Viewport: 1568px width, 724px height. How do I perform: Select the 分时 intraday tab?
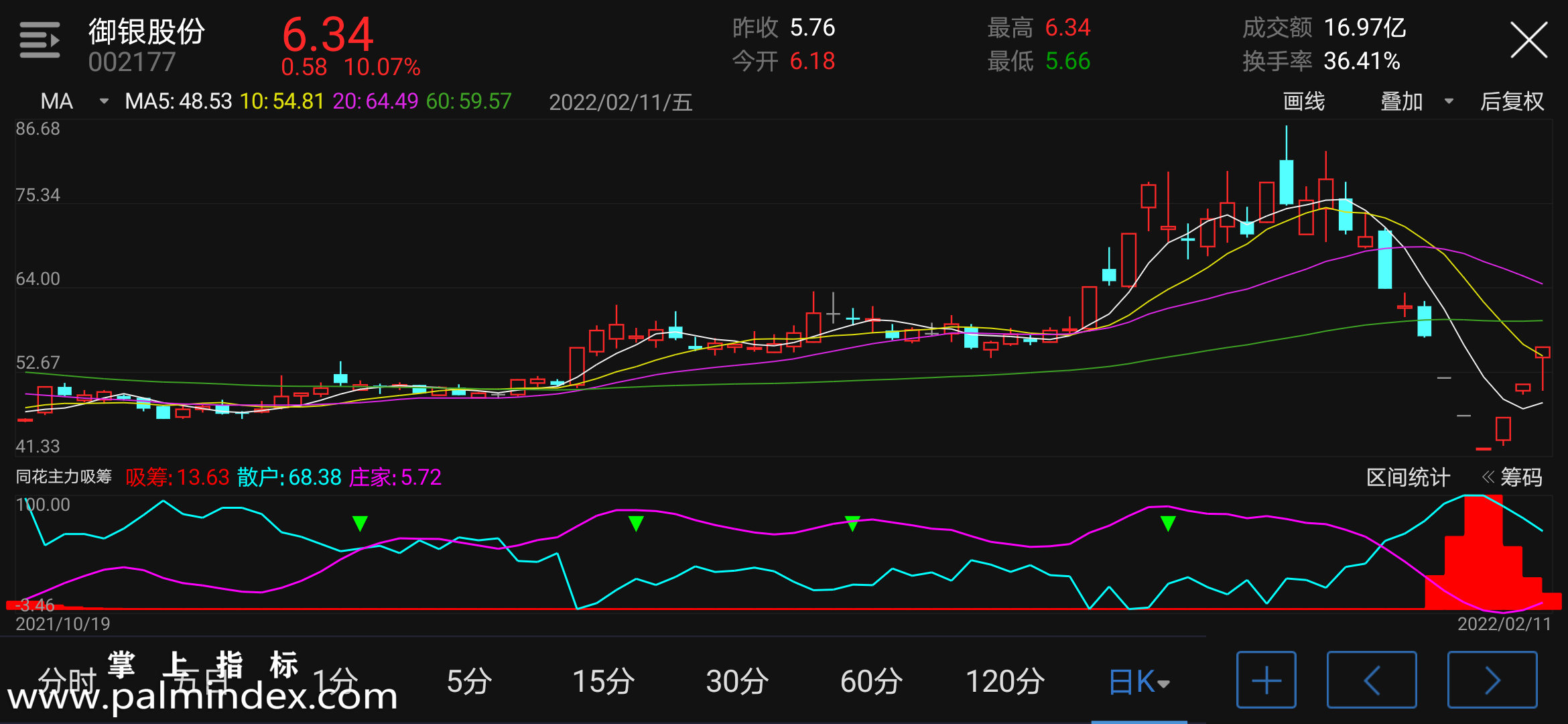(67, 681)
